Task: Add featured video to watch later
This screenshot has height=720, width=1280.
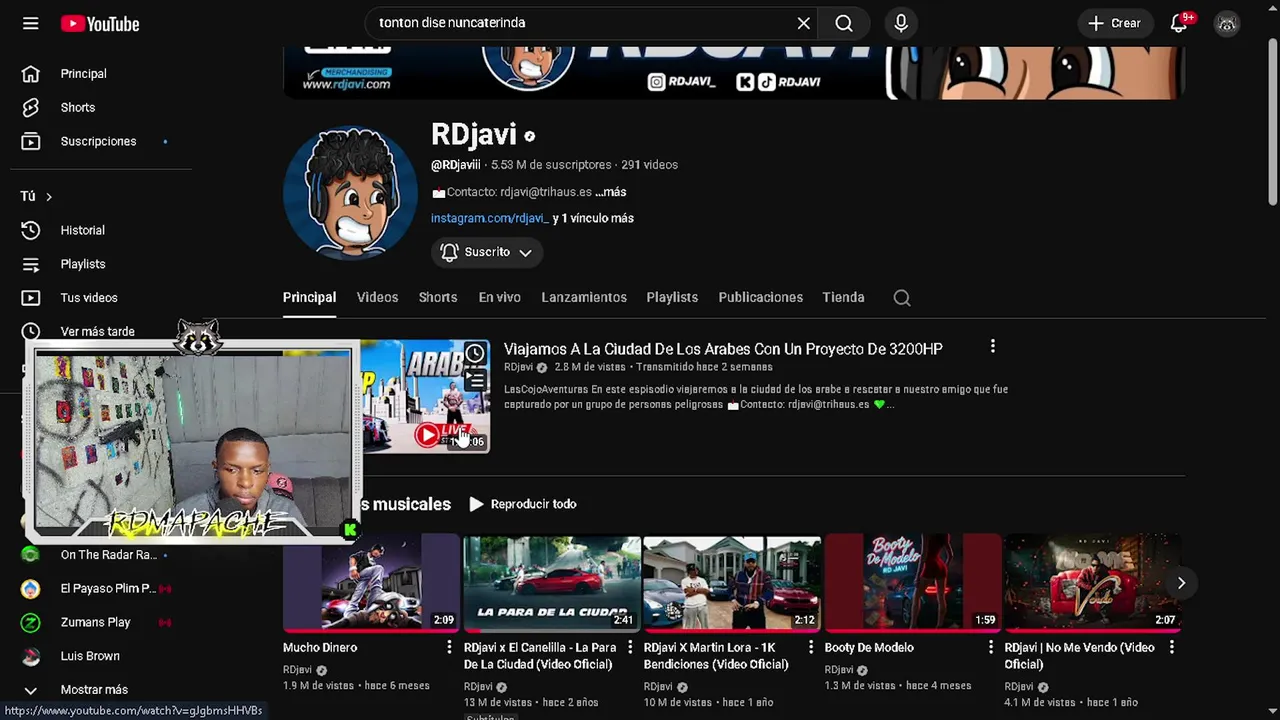Action: click(475, 353)
